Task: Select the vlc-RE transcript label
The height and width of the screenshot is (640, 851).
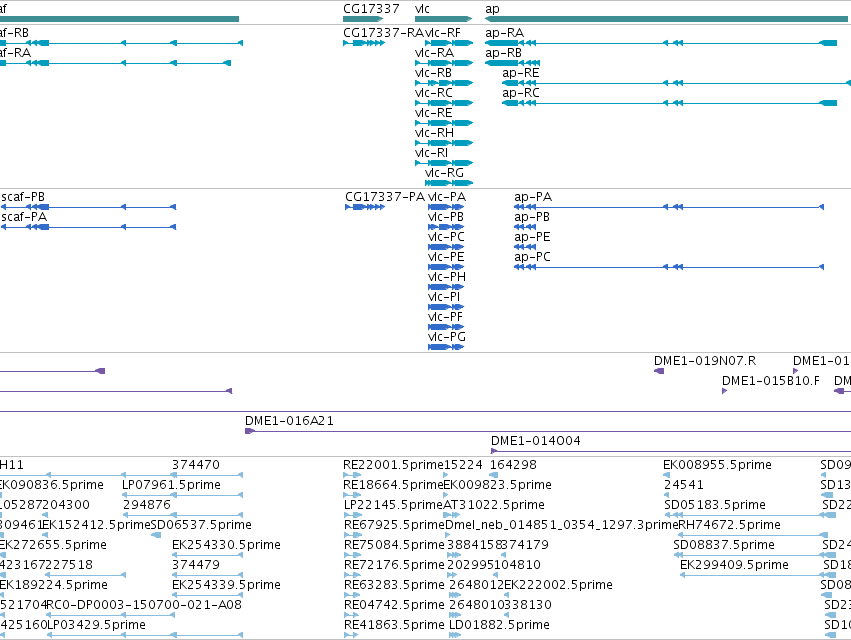Action: click(x=434, y=113)
